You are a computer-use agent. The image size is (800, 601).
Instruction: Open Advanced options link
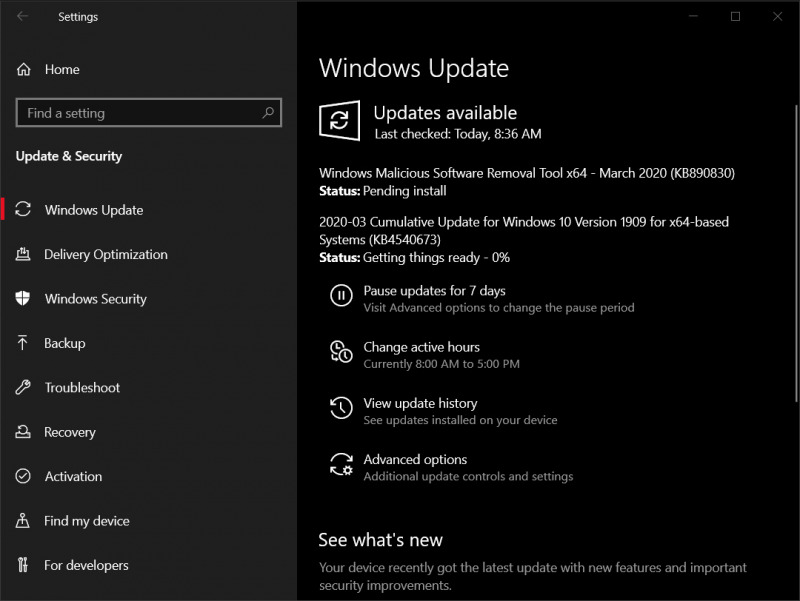415,459
